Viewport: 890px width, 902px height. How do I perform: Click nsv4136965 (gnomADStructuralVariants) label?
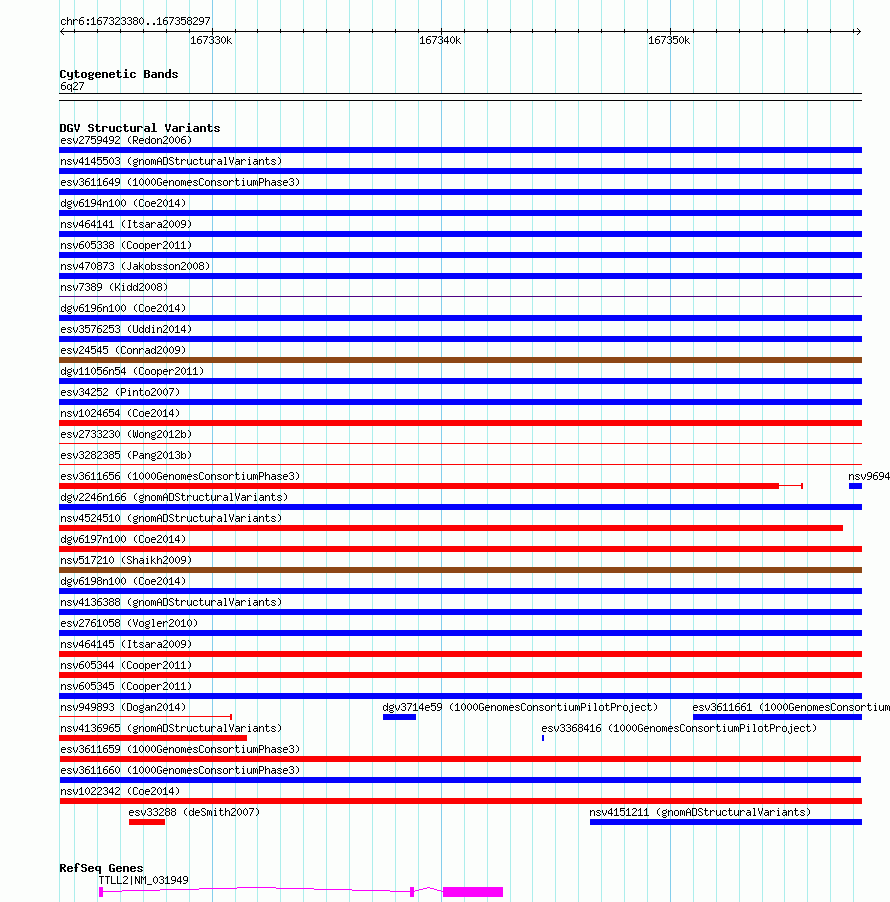coord(171,728)
